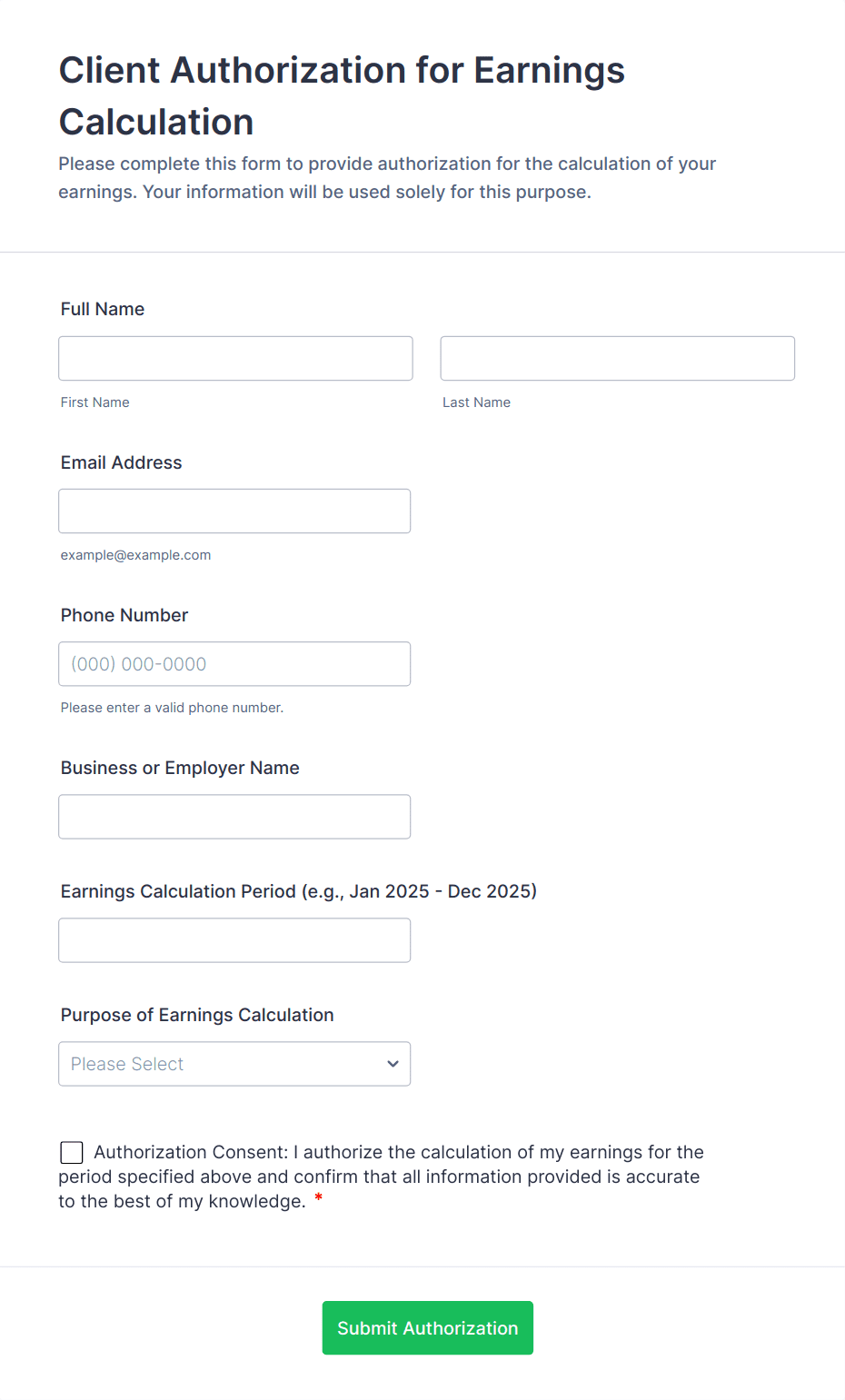Image resolution: width=845 pixels, height=1400 pixels.
Task: Click the First Name sublabel text
Action: click(x=95, y=402)
